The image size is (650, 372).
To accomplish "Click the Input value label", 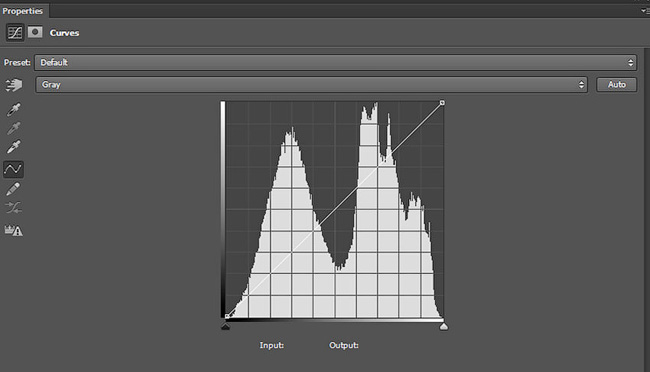I will 272,345.
